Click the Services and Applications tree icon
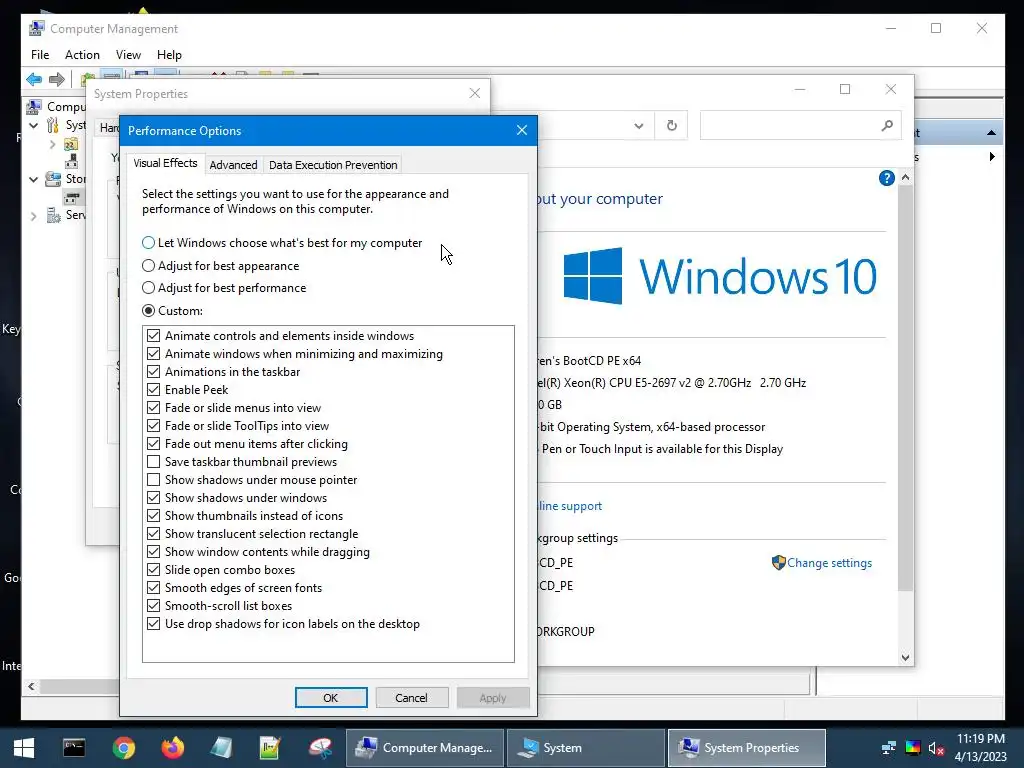The height and width of the screenshot is (768, 1024). (54, 215)
